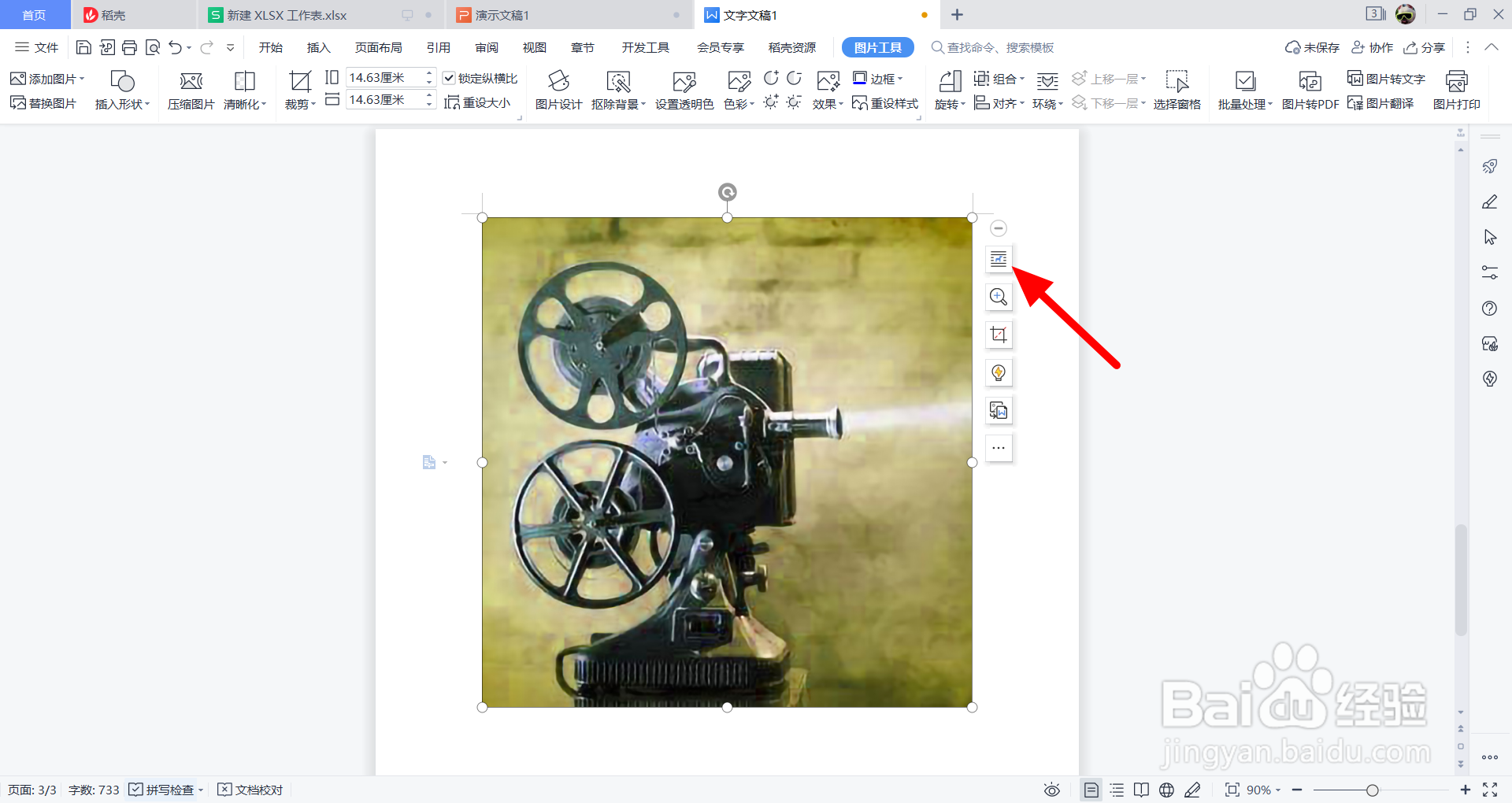Click rocket icon in right sidebar
This screenshot has width=1512, height=803.
point(1490,166)
